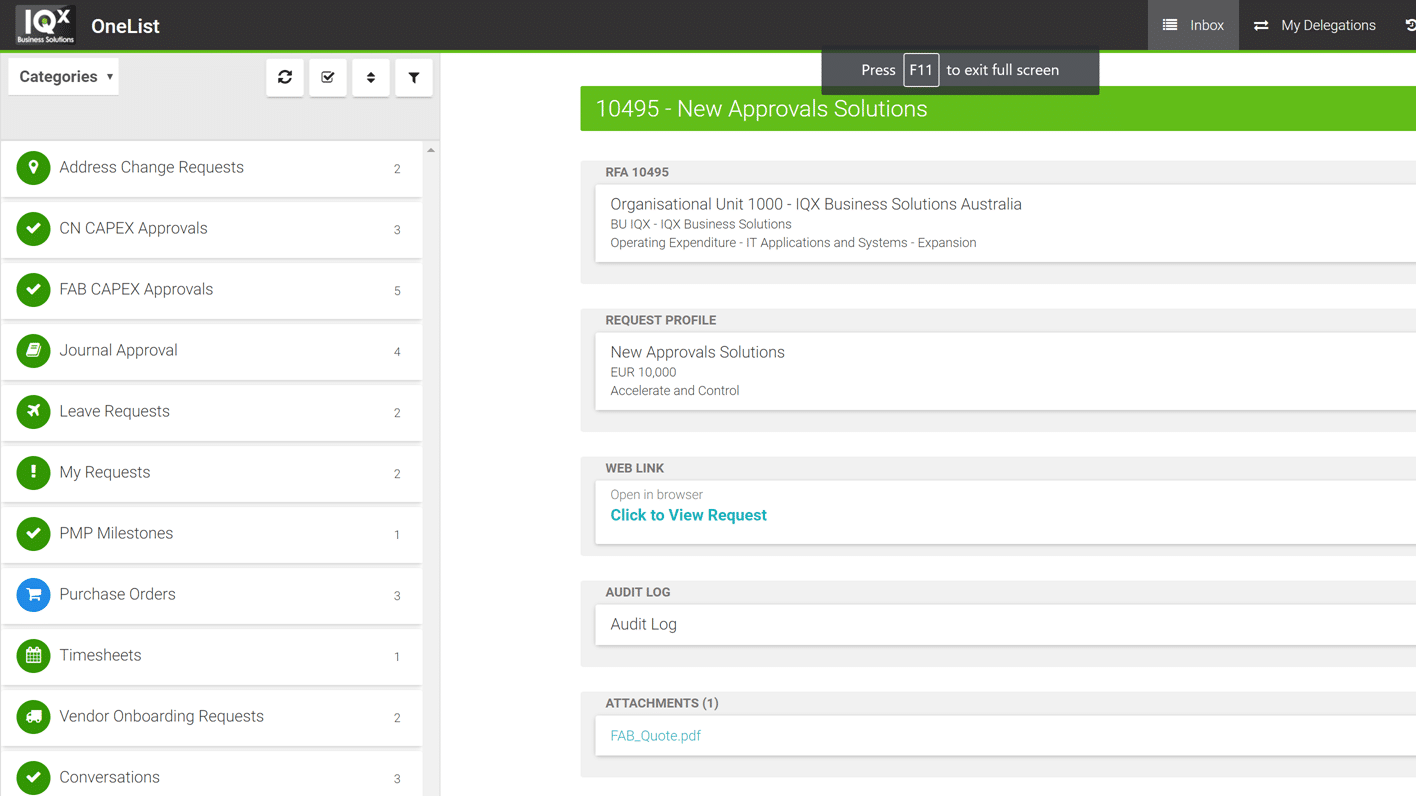Click the Vendor Onboarding Requests truck icon

pyautogui.click(x=33, y=716)
